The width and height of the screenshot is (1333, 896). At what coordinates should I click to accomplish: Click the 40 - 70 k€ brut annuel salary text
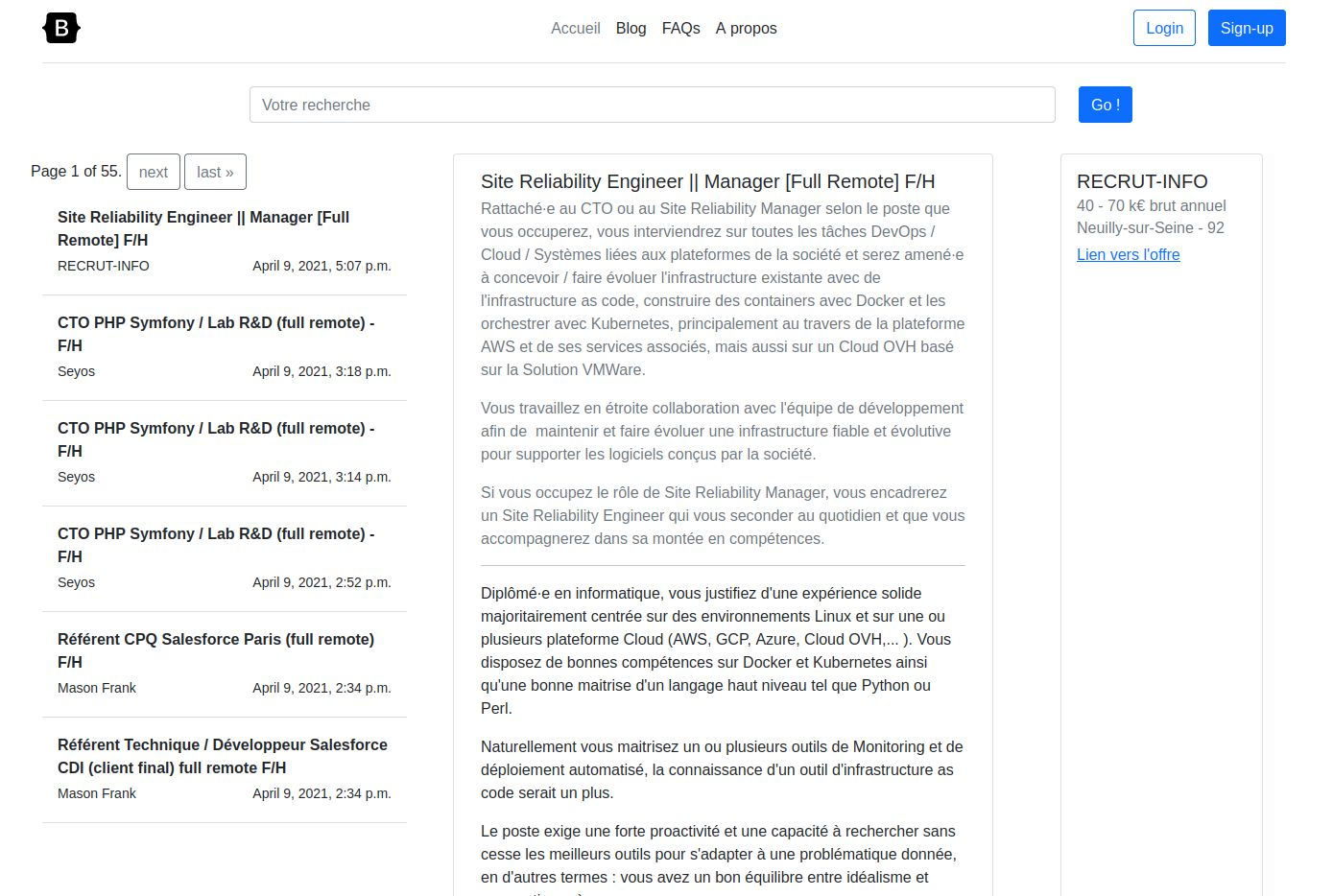[1151, 205]
